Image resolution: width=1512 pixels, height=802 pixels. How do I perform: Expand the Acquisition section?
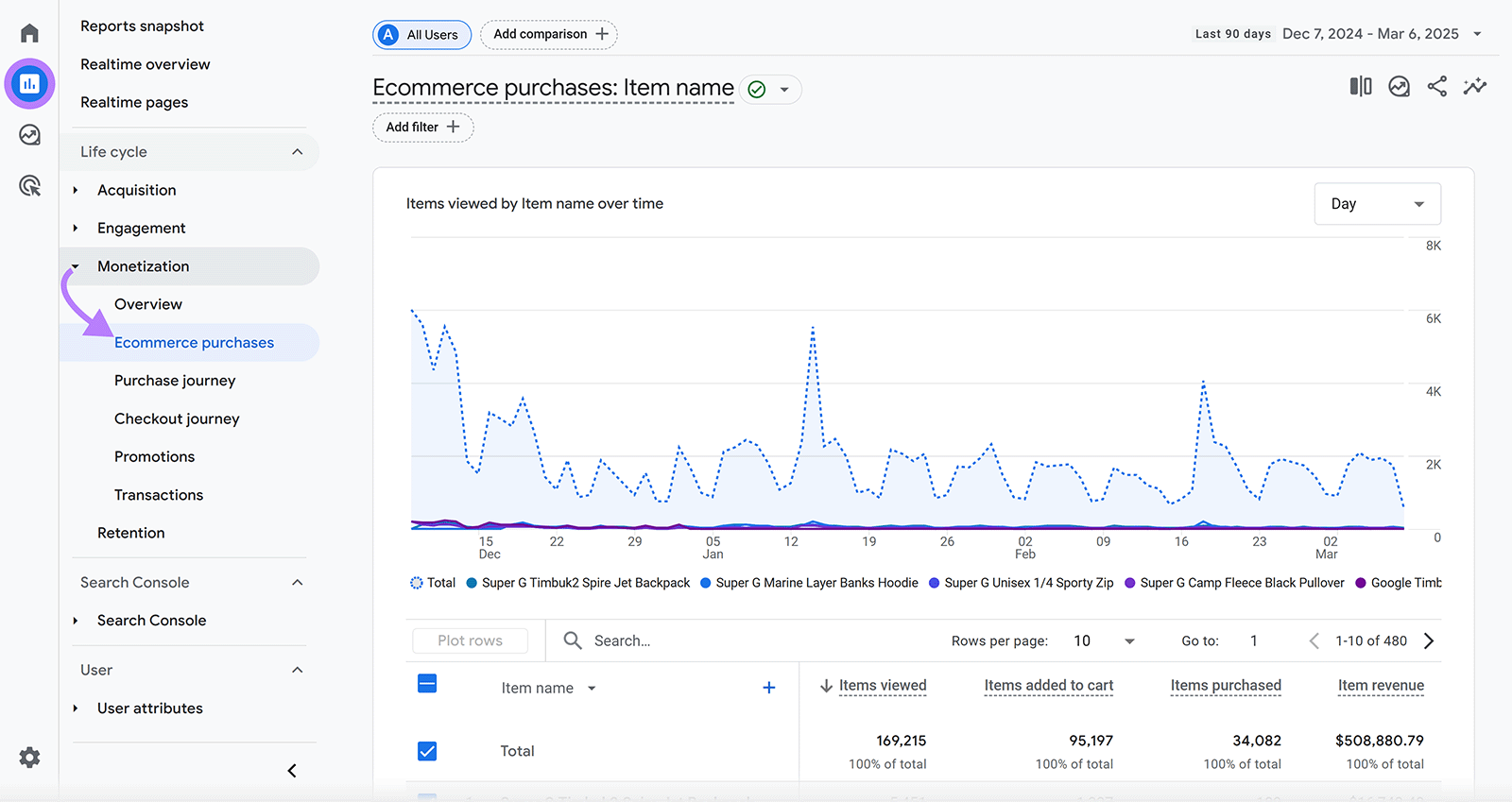click(x=136, y=190)
